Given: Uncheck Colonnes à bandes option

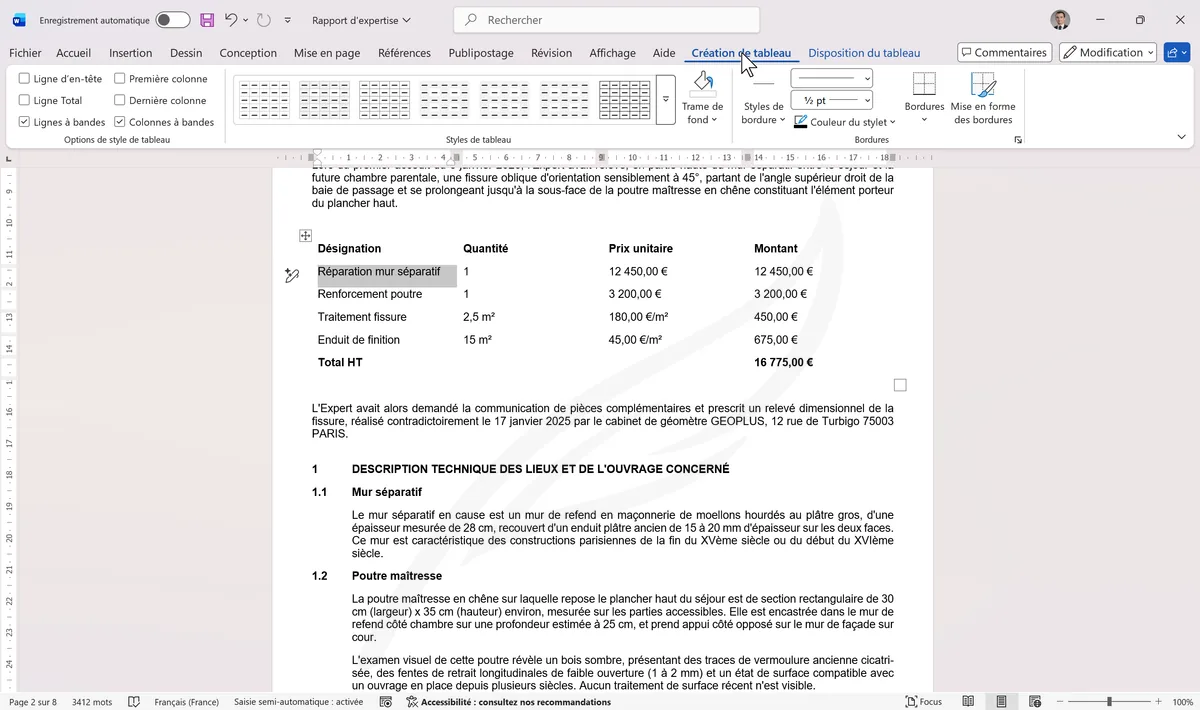Looking at the screenshot, I should click(120, 122).
